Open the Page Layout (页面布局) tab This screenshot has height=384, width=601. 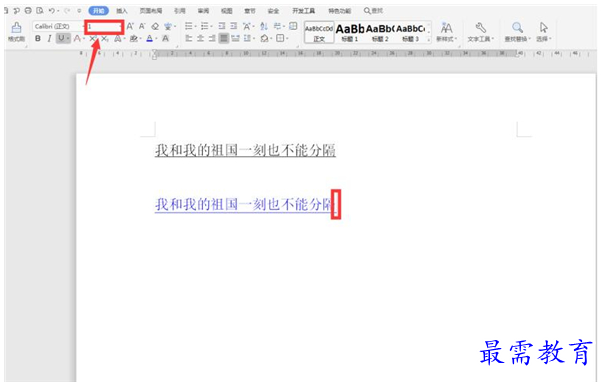(151, 11)
